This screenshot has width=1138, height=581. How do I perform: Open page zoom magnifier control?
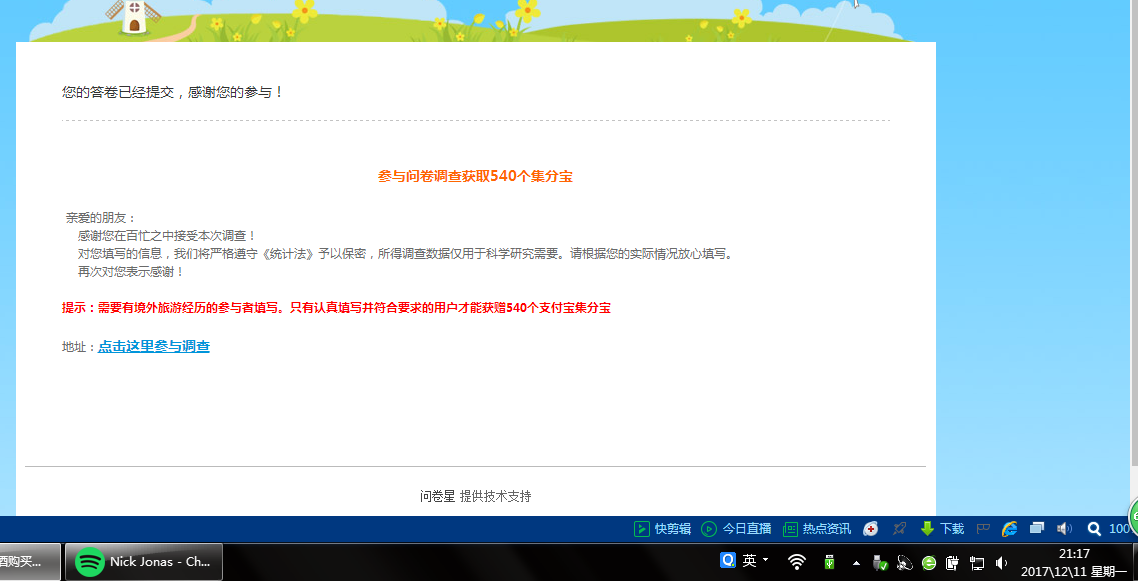point(1093,529)
